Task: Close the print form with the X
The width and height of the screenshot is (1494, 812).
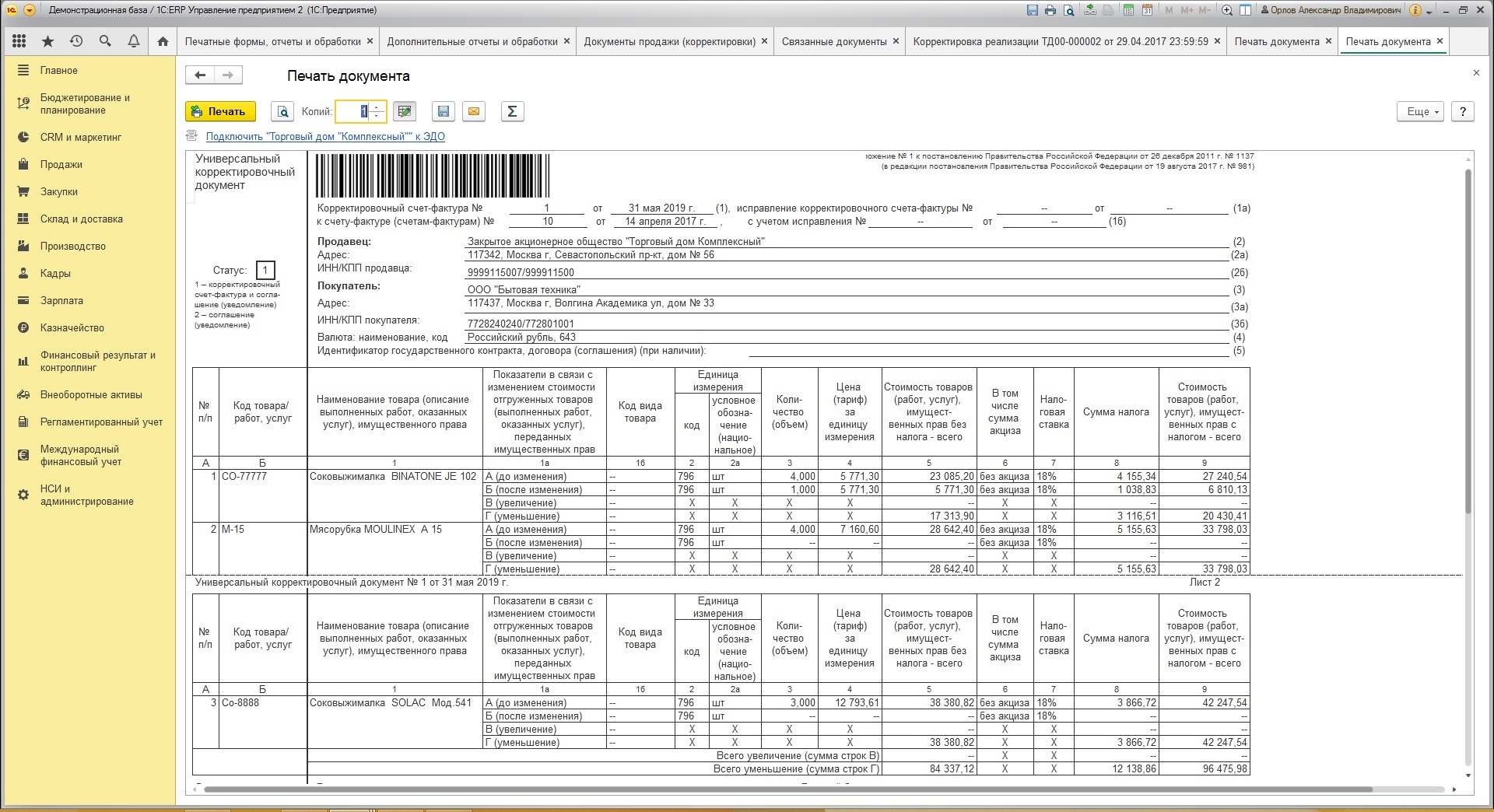Action: click(1476, 73)
